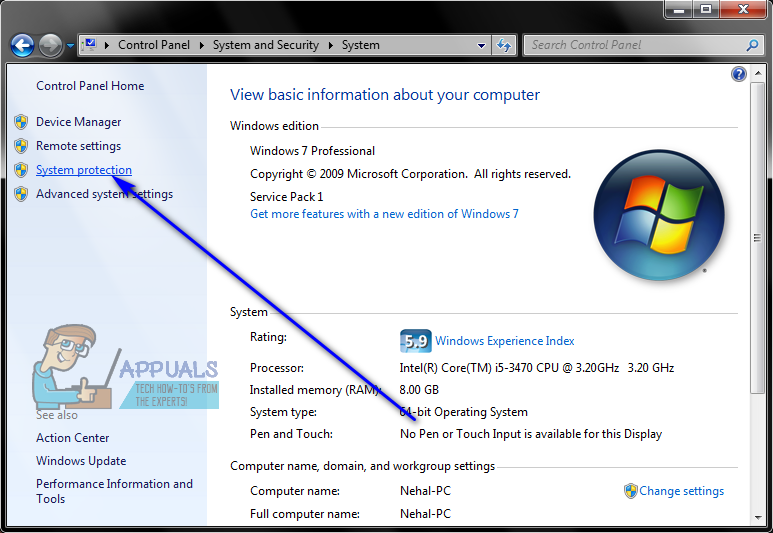Click the 64-bit Operating System value
This screenshot has height=533, width=773.
pos(463,412)
